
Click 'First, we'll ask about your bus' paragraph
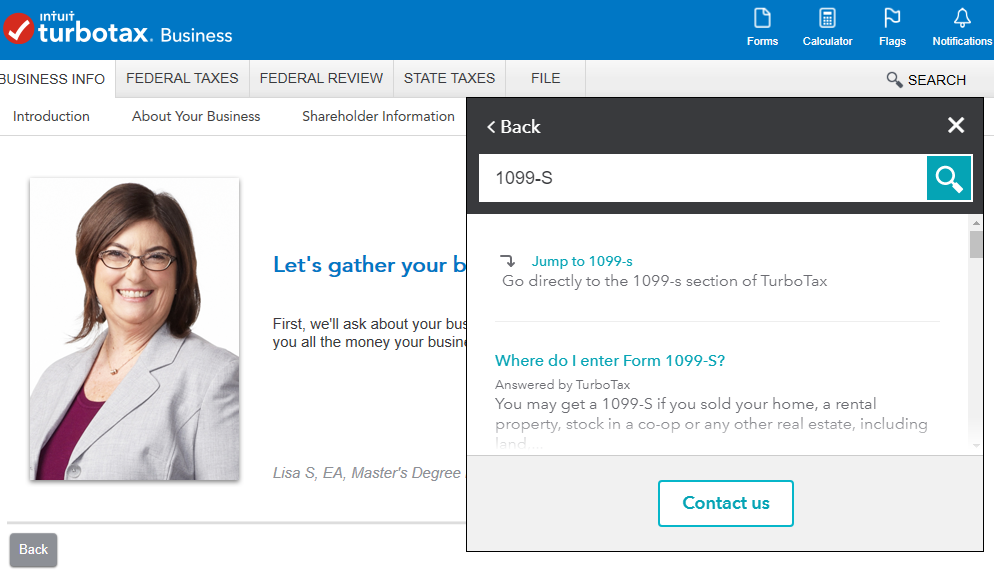point(370,333)
